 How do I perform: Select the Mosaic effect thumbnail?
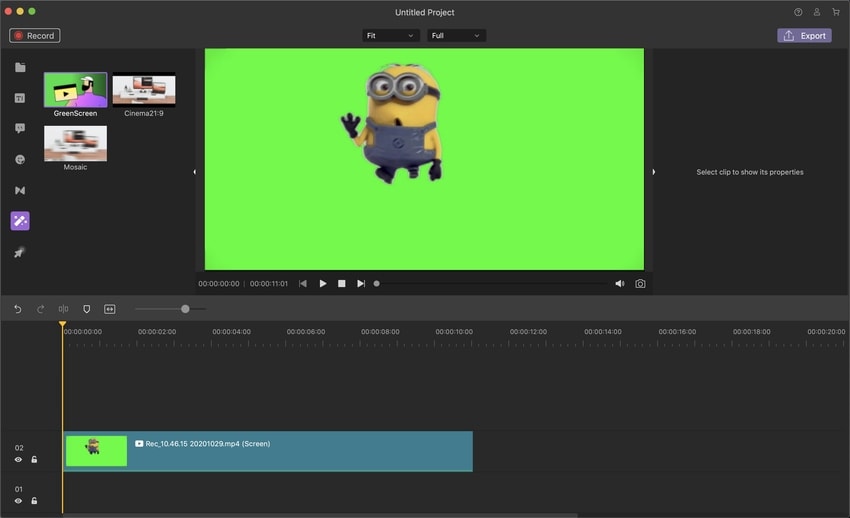[75, 144]
